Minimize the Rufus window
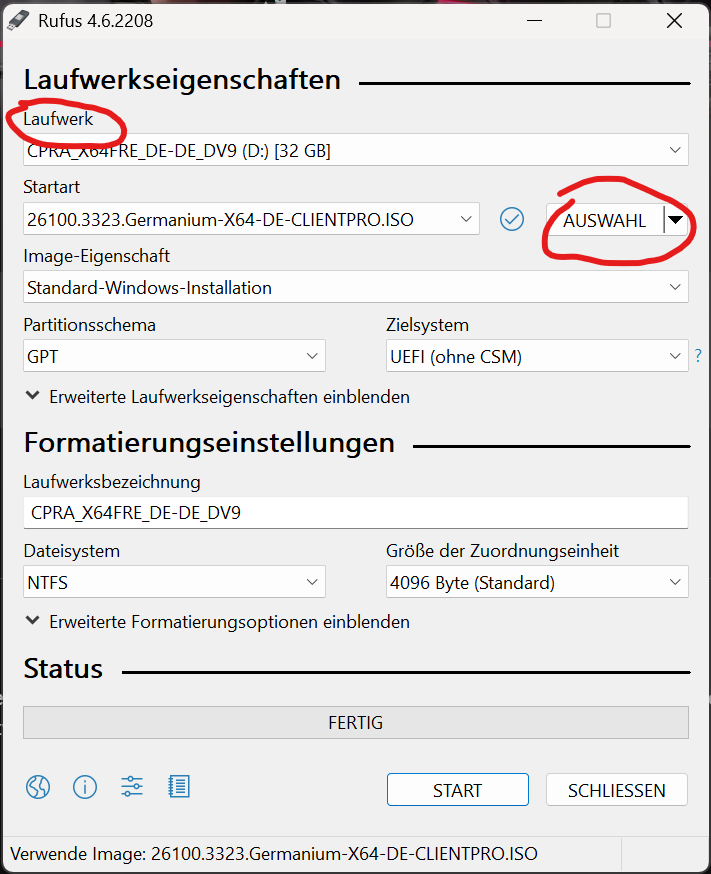This screenshot has width=711, height=874. 534,21
